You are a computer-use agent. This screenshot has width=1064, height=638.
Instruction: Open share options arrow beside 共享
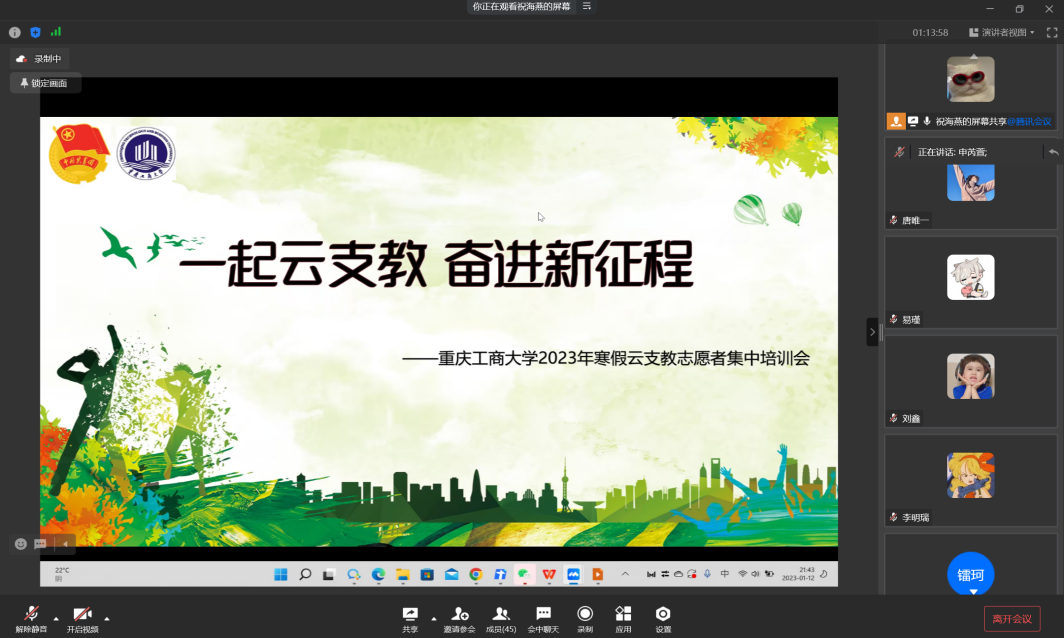pos(433,617)
